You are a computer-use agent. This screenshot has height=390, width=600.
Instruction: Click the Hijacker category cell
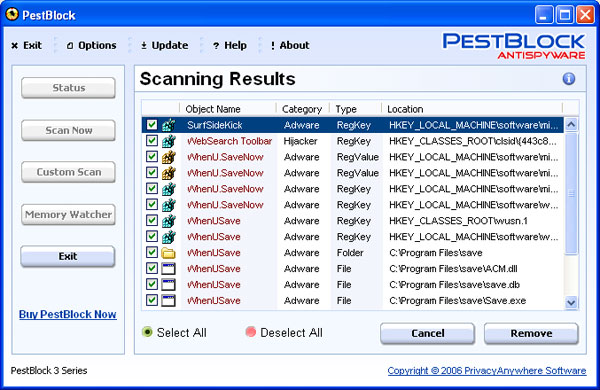pyautogui.click(x=300, y=141)
